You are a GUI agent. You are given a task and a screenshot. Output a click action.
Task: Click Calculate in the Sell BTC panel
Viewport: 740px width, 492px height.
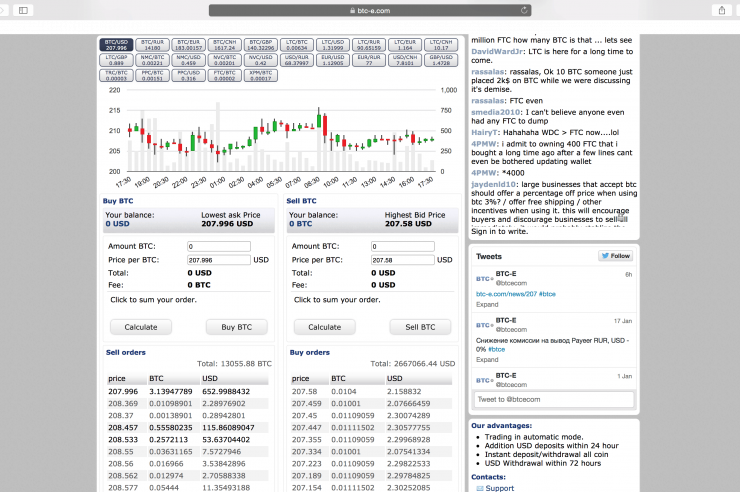click(325, 327)
